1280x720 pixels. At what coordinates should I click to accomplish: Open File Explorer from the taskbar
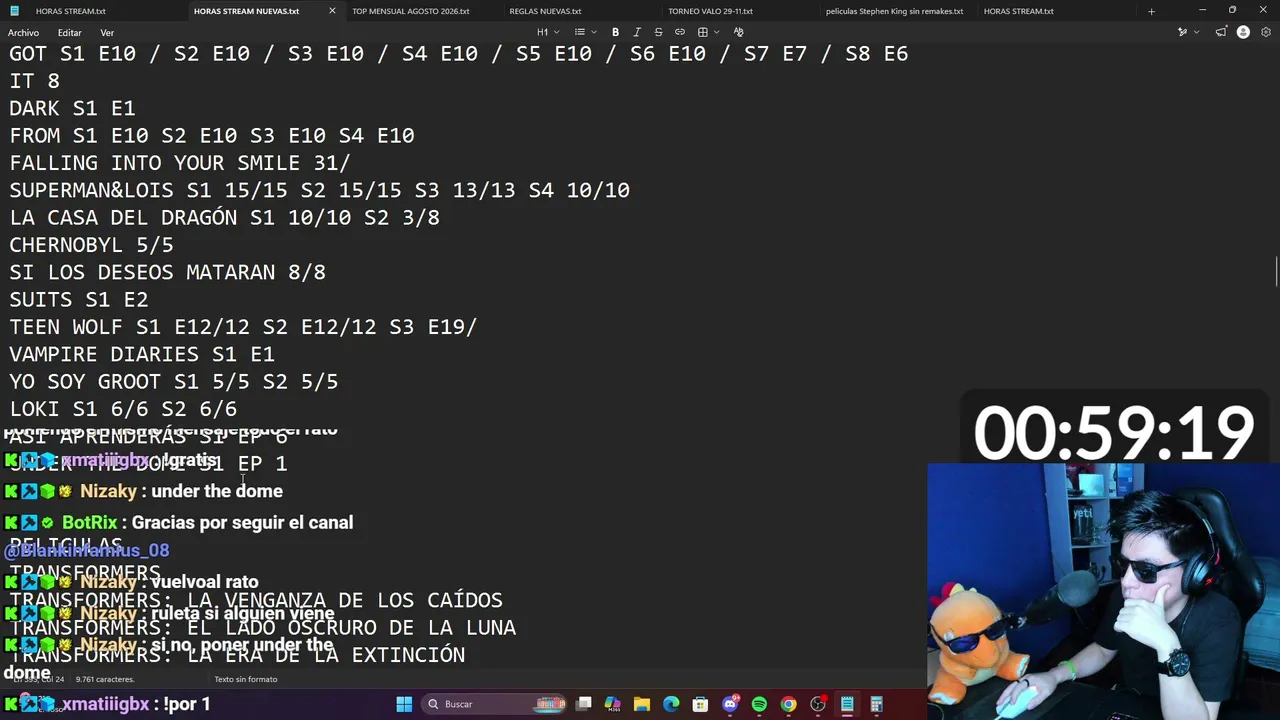642,704
